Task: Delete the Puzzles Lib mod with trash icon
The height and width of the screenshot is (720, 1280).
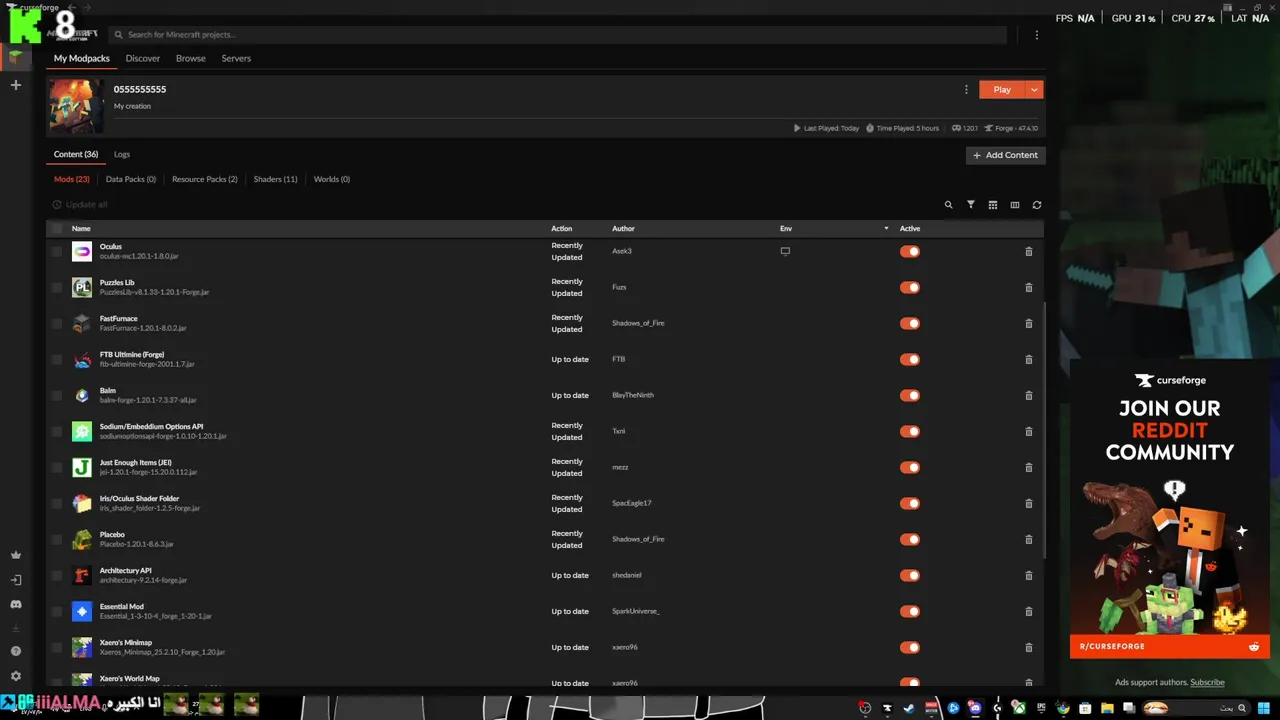Action: [1029, 288]
